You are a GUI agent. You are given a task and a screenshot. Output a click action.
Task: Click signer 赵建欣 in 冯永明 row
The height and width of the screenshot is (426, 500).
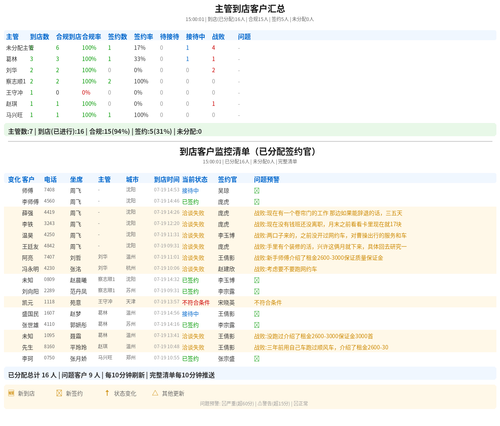(x=226, y=269)
